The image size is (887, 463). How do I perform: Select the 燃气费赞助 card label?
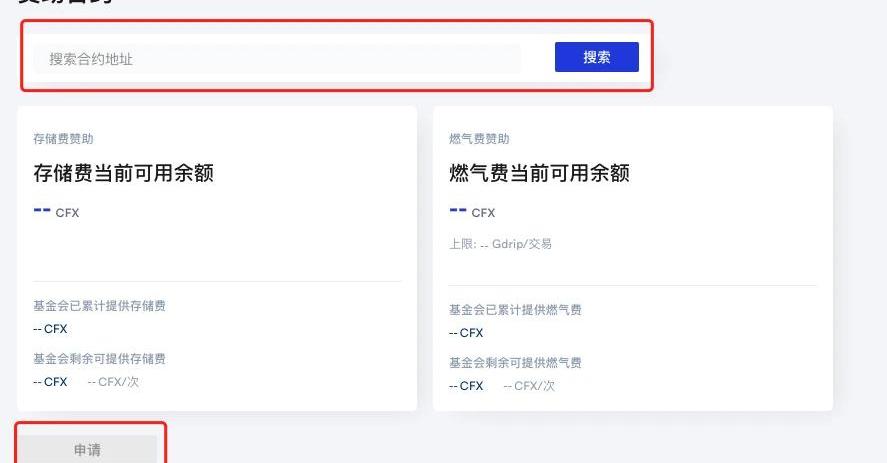point(479,139)
